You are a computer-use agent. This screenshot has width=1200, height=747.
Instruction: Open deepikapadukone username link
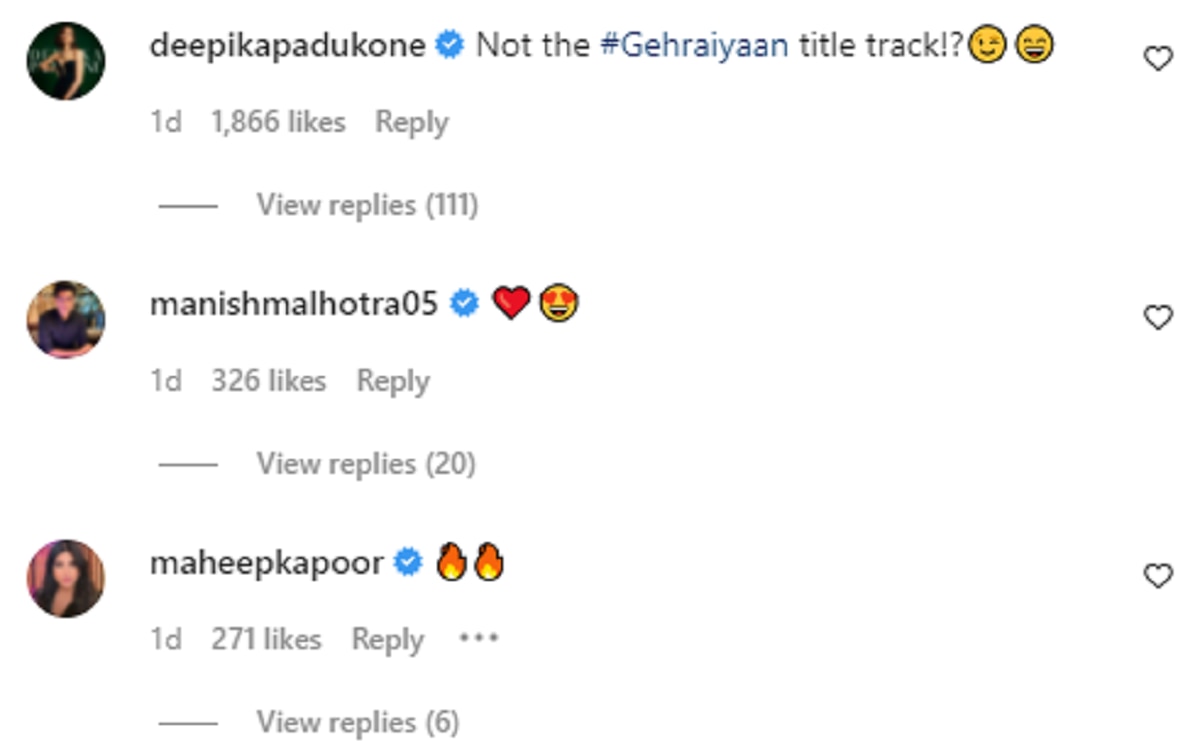tap(287, 46)
